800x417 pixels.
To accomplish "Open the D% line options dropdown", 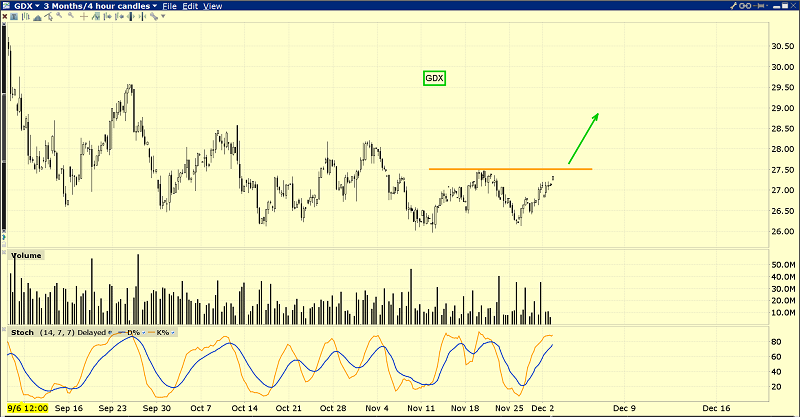I will pos(143,333).
